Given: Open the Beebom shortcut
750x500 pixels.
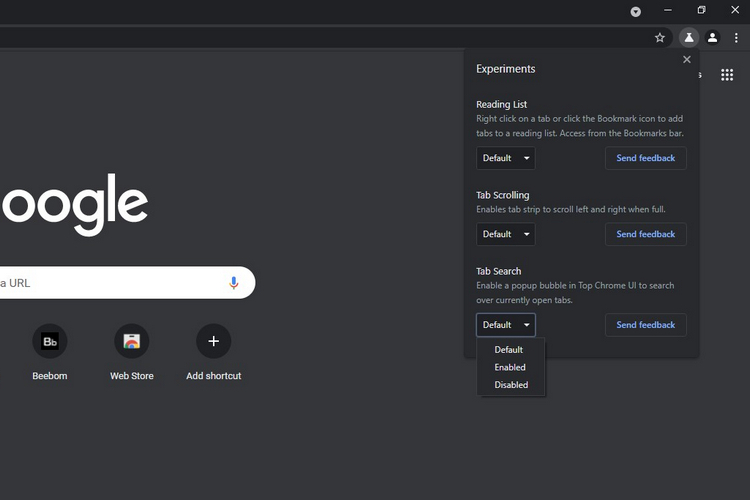Looking at the screenshot, I should click(49, 342).
